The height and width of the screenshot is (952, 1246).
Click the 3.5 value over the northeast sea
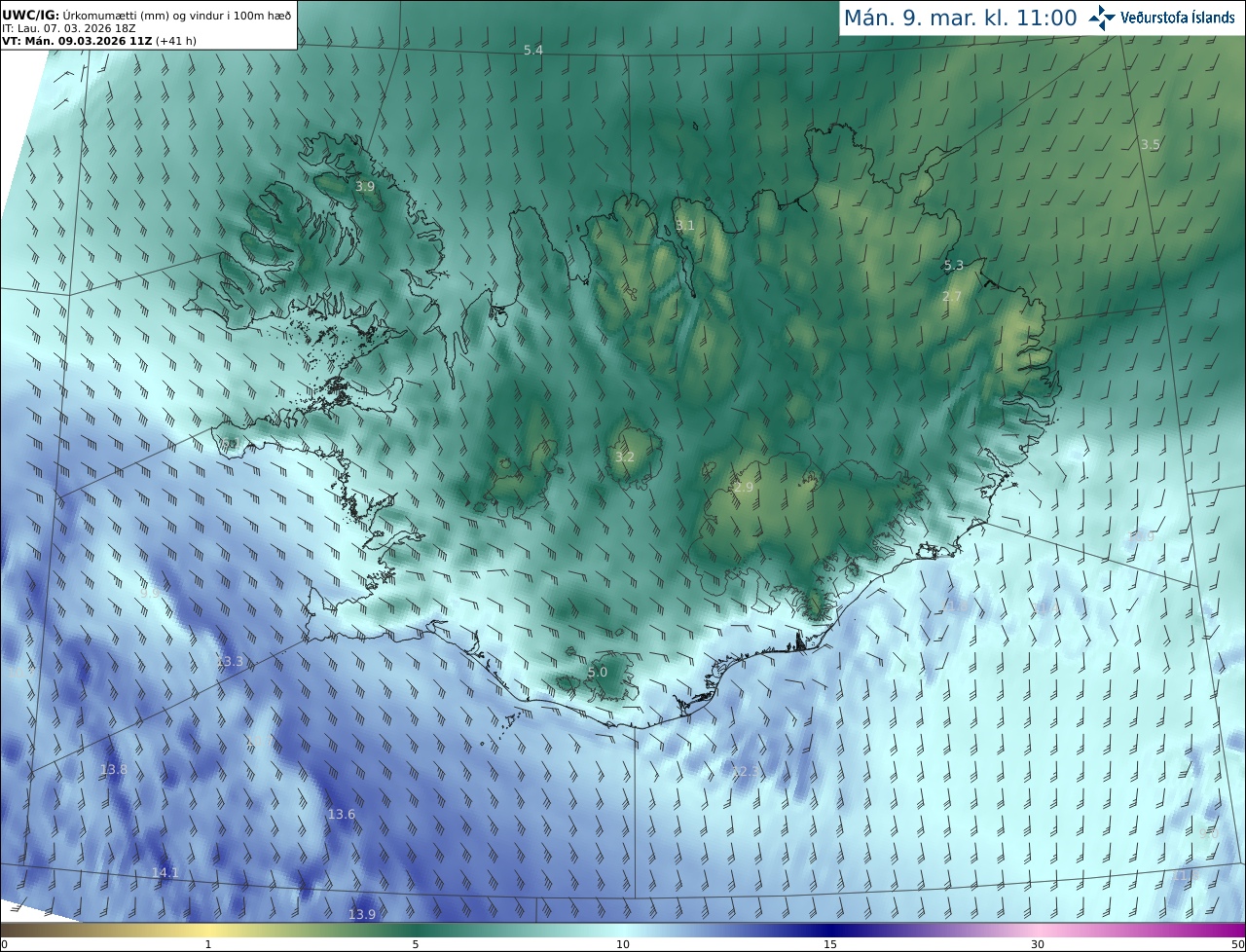tap(1151, 144)
